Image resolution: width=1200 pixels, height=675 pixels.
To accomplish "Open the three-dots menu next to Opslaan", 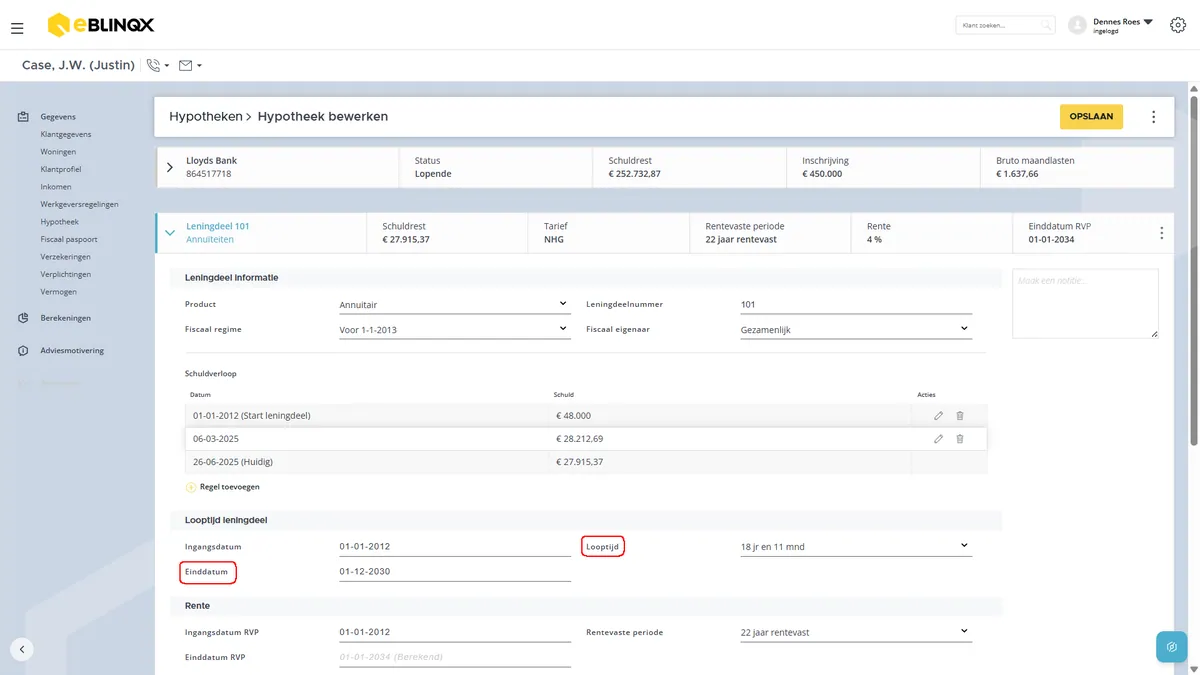I will point(1153,117).
